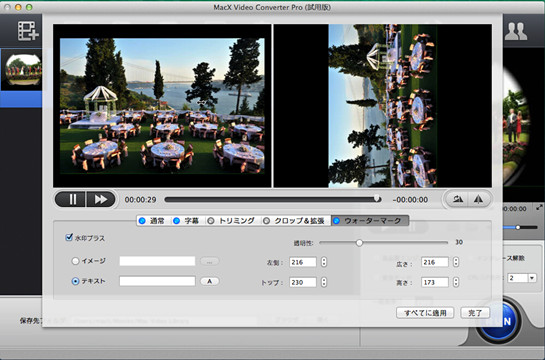Click the watermark text input field

point(157,281)
